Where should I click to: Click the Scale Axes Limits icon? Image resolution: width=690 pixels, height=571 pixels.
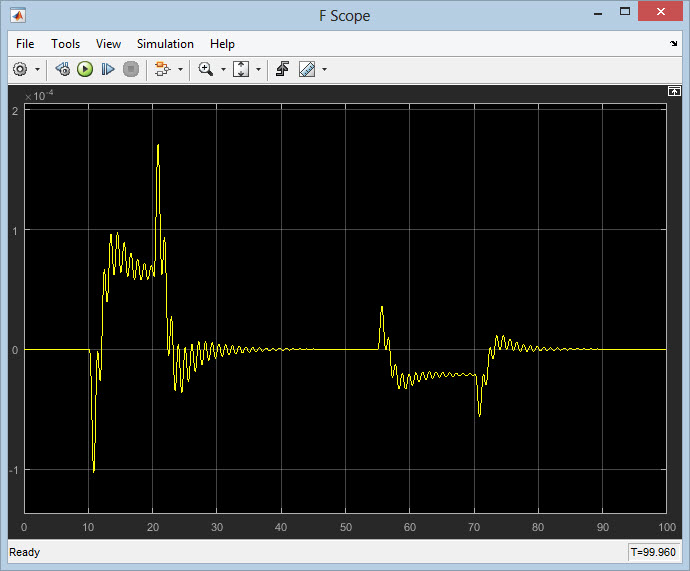pos(241,69)
